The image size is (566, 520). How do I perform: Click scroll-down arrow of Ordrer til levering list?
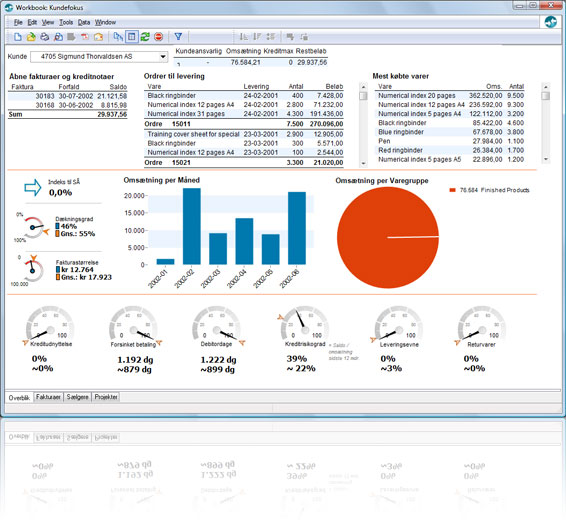tap(363, 163)
